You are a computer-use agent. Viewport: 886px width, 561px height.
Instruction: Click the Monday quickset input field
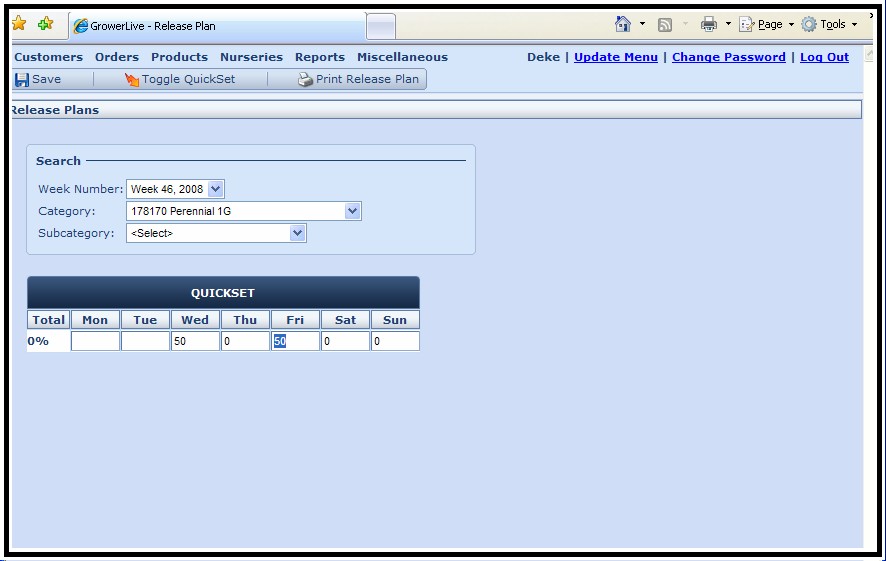[x=95, y=341]
